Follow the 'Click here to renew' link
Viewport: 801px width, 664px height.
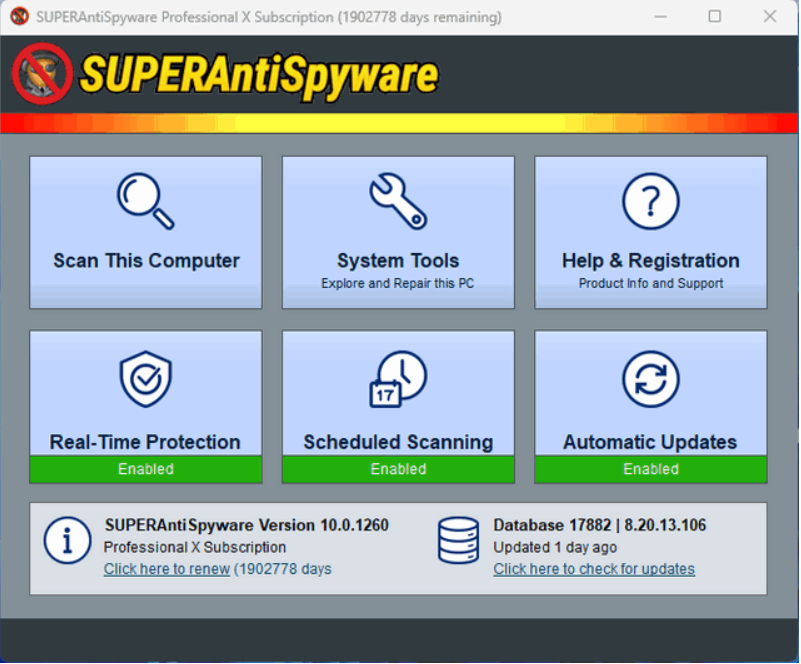pyautogui.click(x=167, y=569)
